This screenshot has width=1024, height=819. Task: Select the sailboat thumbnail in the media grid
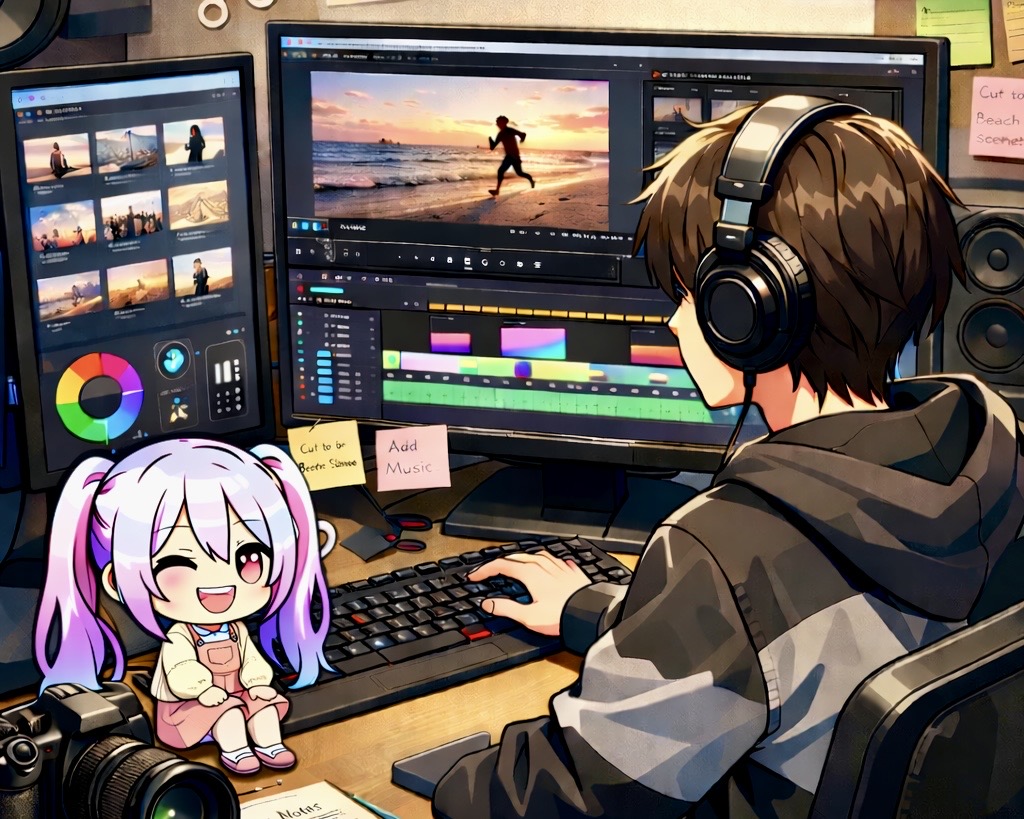click(x=127, y=149)
